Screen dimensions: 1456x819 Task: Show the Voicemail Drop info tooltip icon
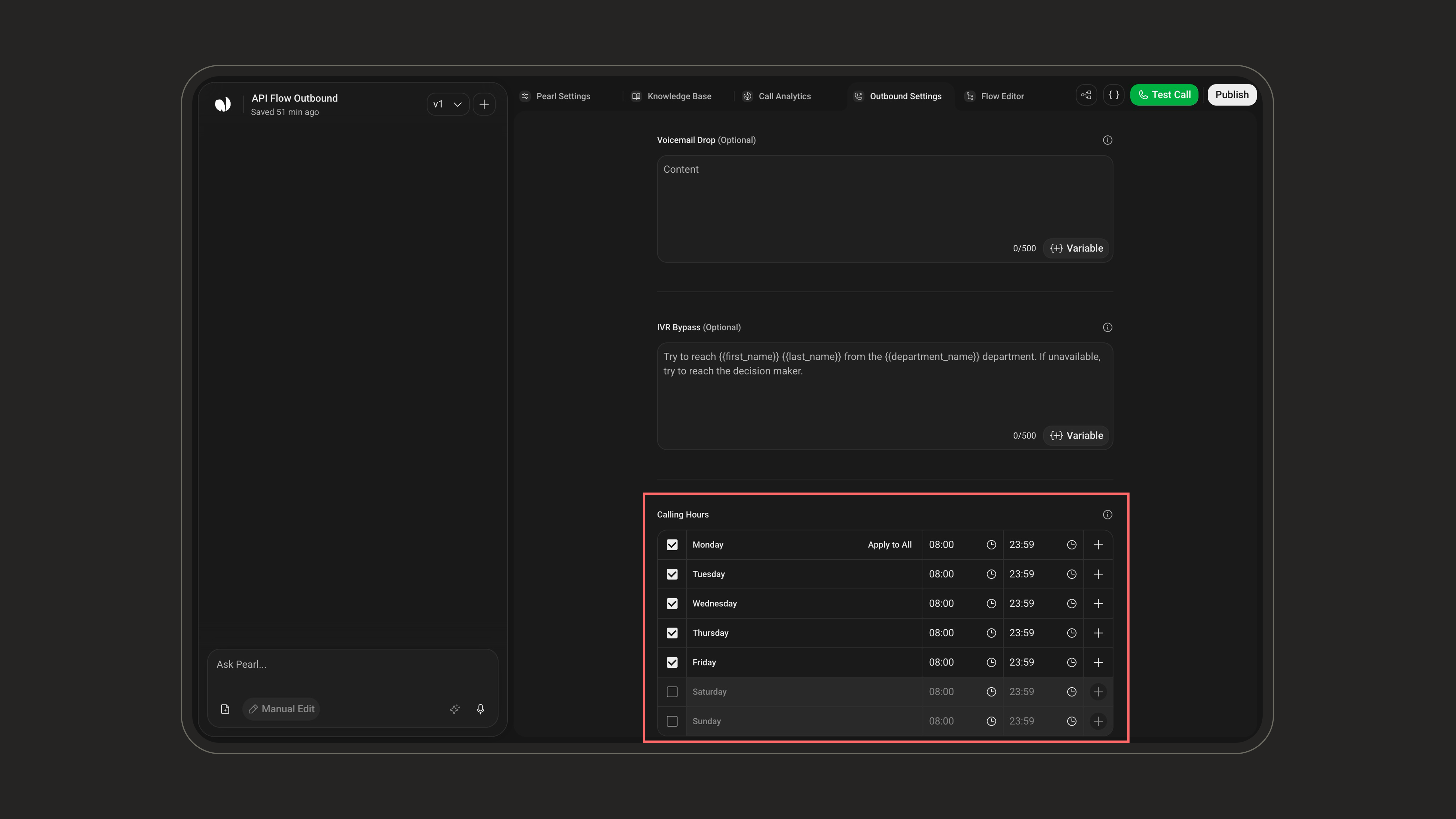click(1107, 140)
